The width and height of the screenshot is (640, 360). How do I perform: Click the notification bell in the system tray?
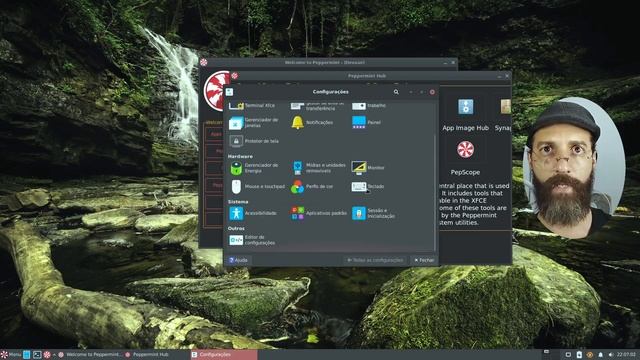(600, 355)
